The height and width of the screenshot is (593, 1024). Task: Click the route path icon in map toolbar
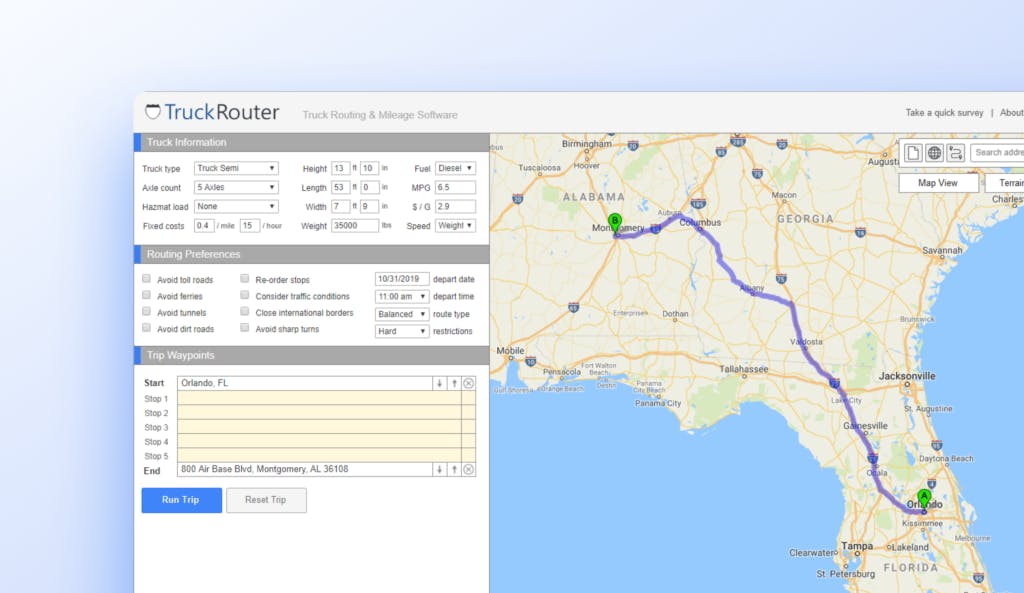tap(955, 153)
